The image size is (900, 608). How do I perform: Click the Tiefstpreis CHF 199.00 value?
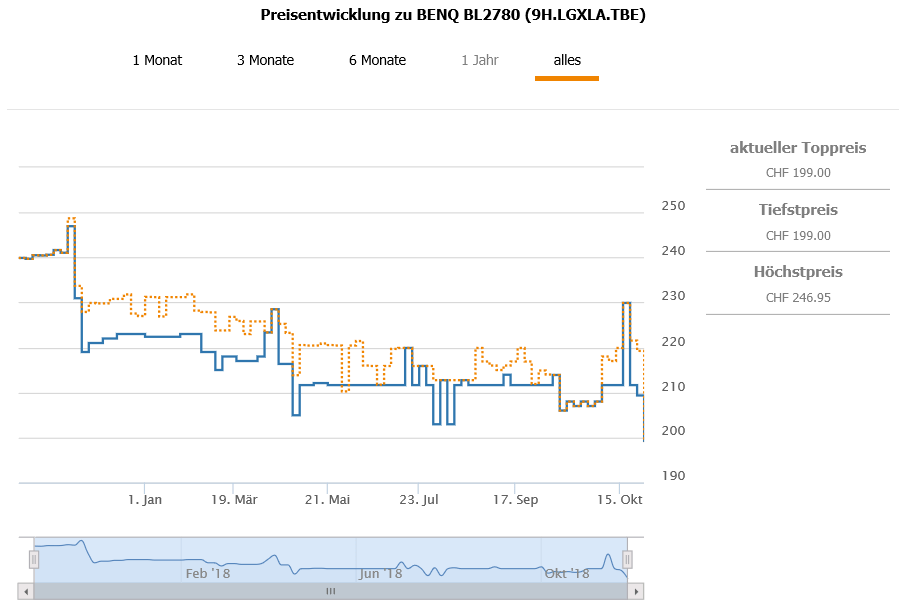click(x=798, y=236)
